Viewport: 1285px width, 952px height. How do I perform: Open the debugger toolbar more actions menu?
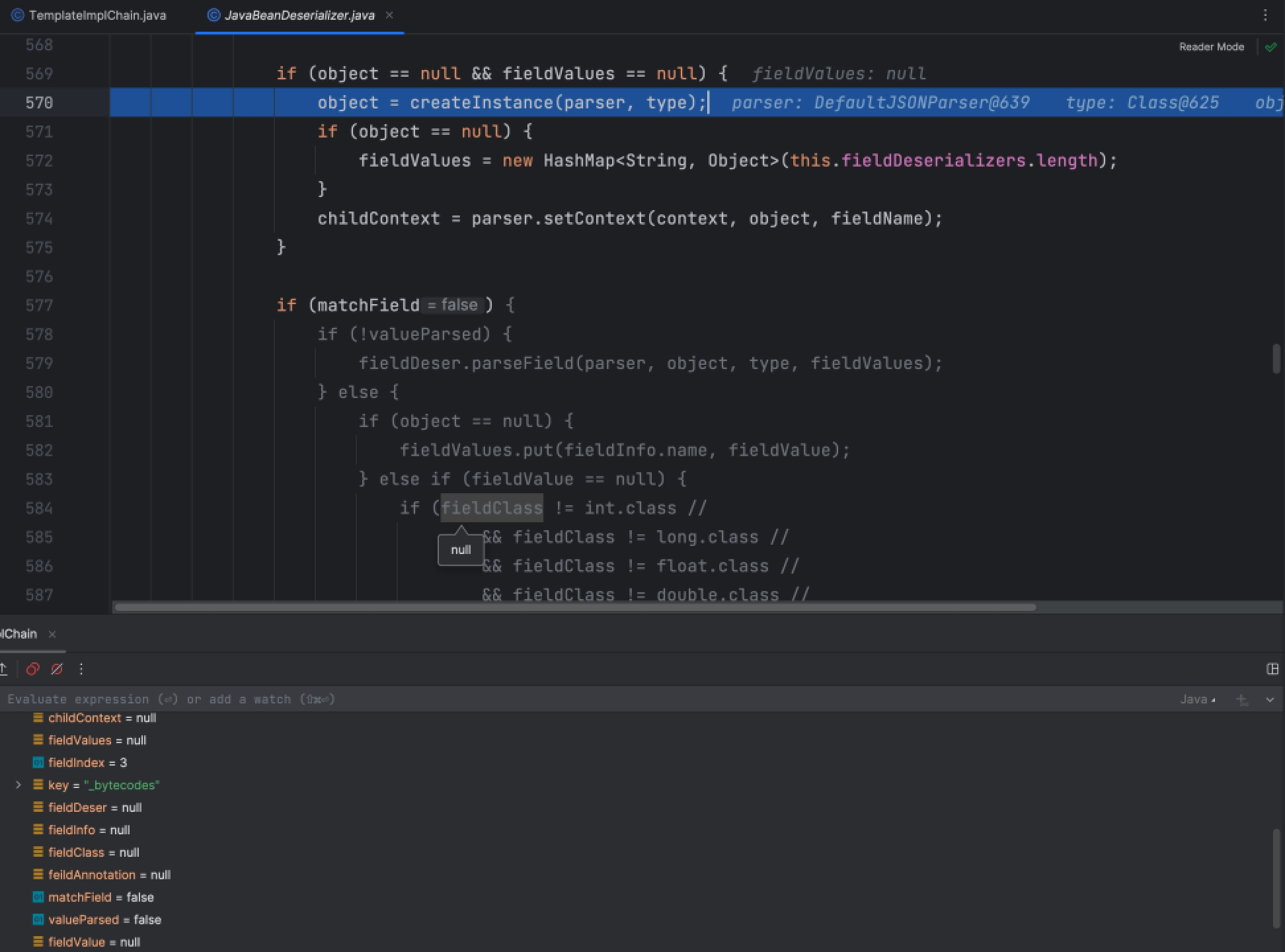[x=81, y=669]
